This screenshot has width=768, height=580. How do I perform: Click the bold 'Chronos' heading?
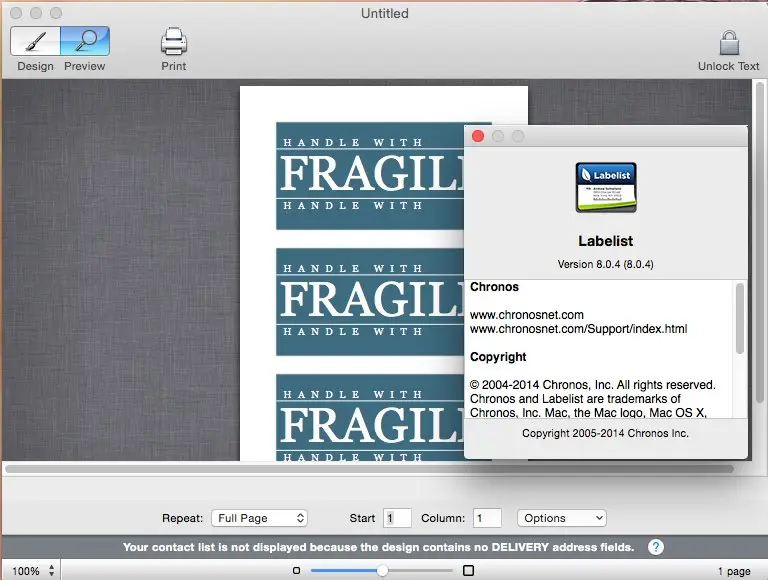tap(494, 287)
